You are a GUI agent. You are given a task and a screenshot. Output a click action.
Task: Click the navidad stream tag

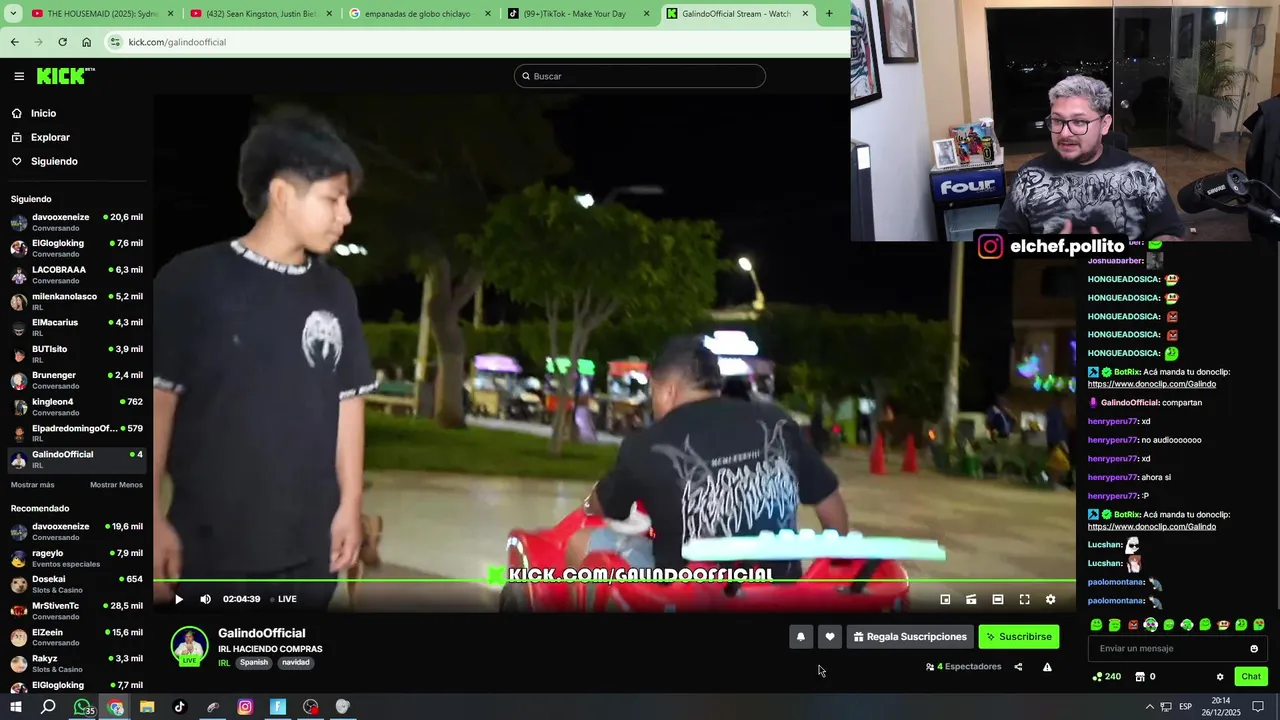click(296, 663)
